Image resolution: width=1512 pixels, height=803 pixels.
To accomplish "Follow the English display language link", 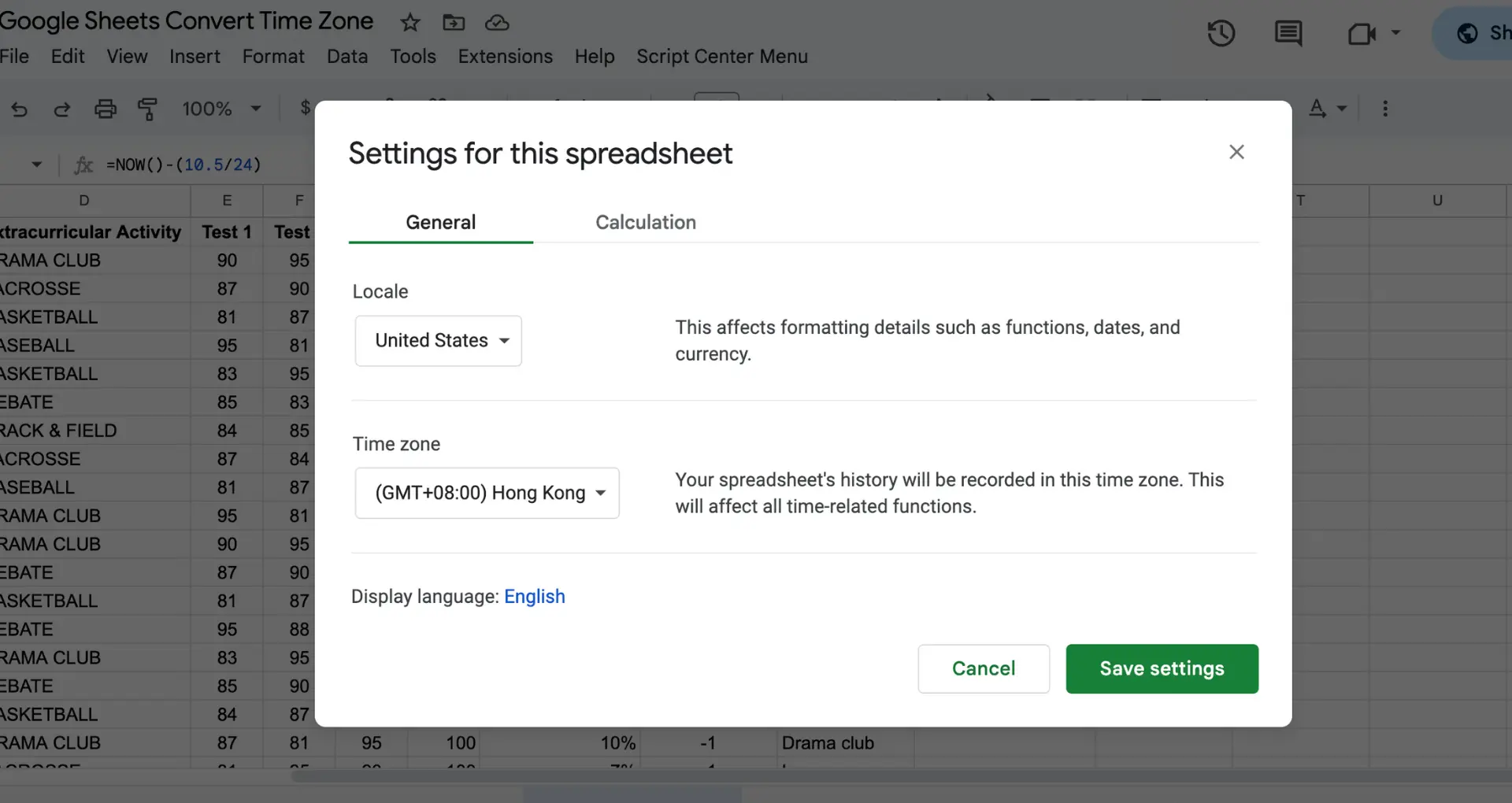I will tap(535, 597).
